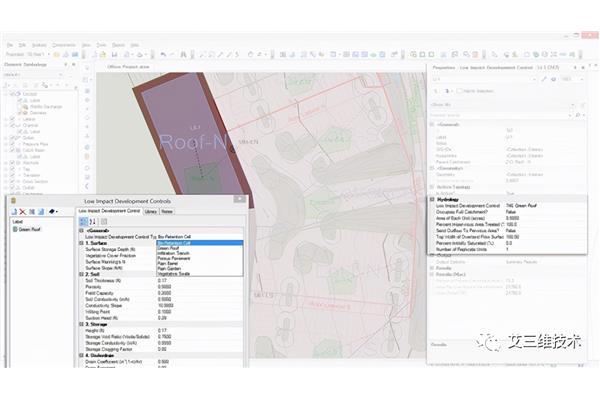Click the zoom-to eye icon in Properties panel
600x400 pixels.
[554, 79]
